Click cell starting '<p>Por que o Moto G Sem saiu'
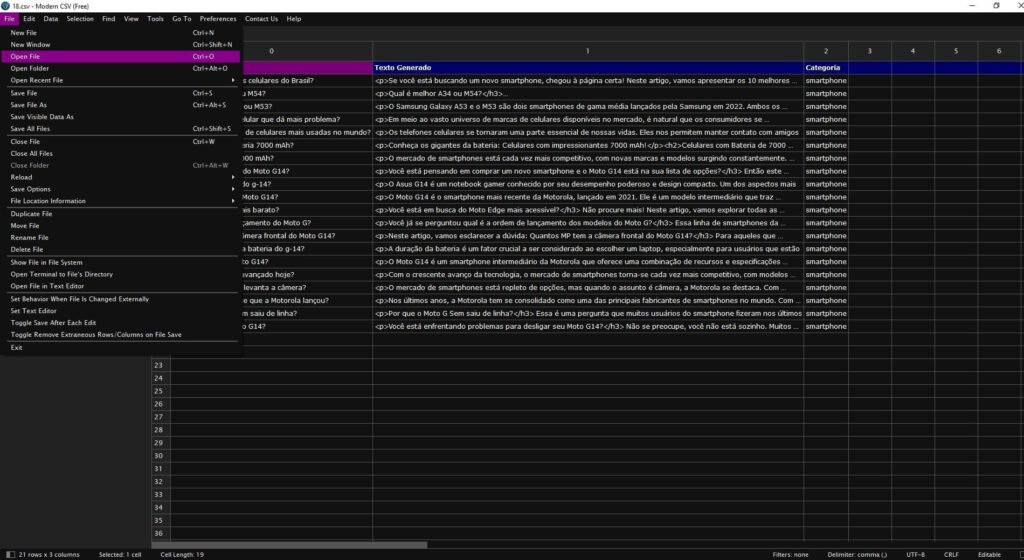 [x=588, y=313]
